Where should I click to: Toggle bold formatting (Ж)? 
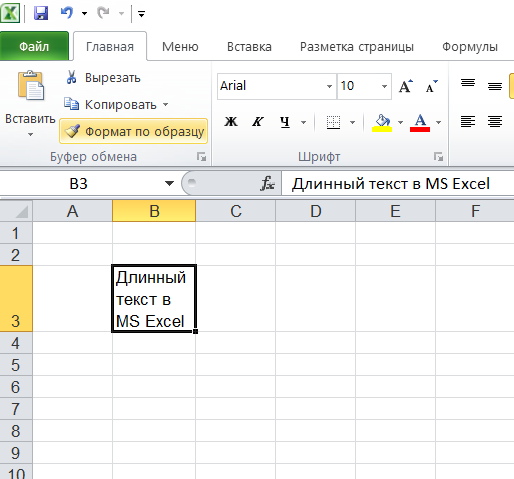pos(231,122)
